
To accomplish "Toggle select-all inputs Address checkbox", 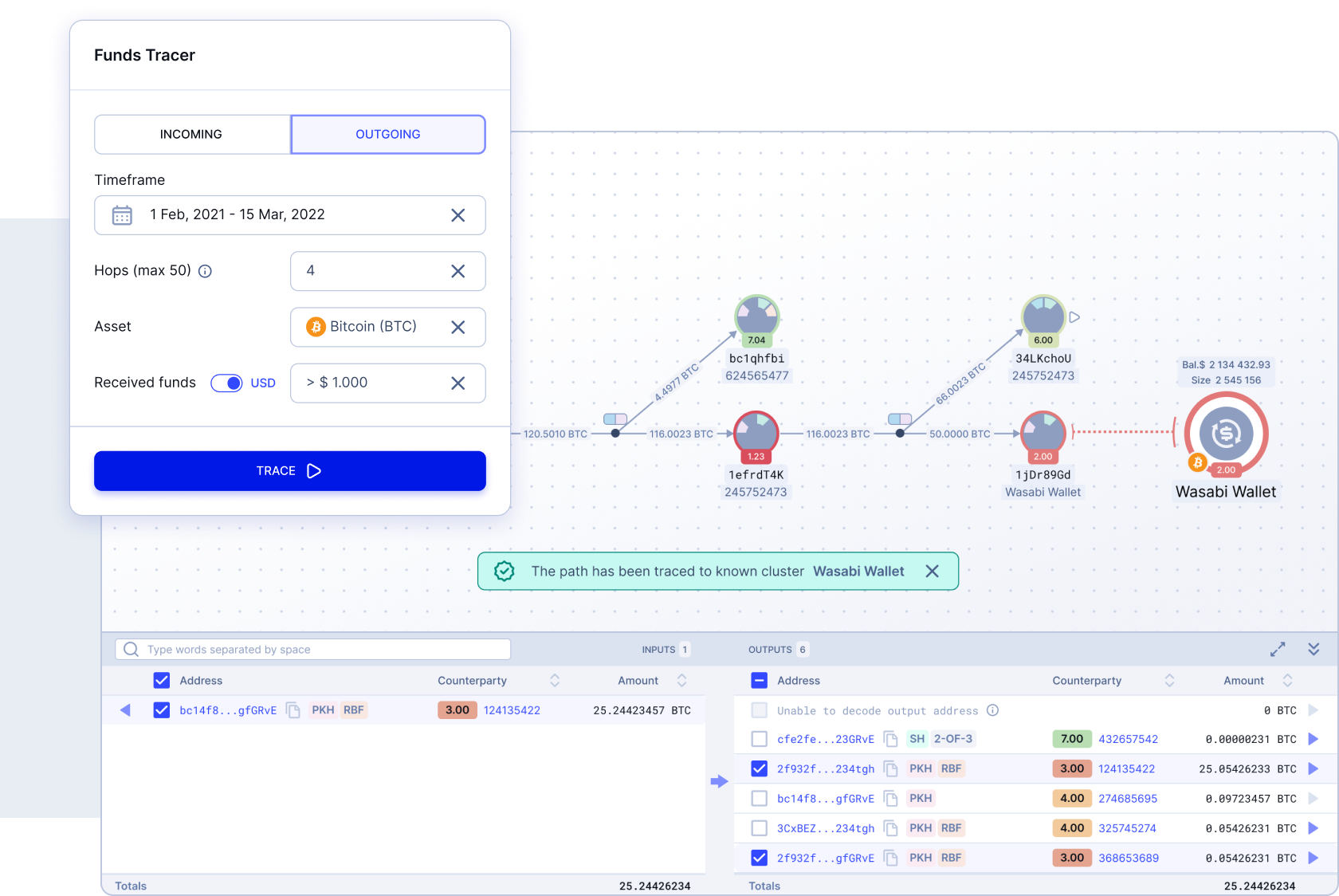I will tap(162, 681).
